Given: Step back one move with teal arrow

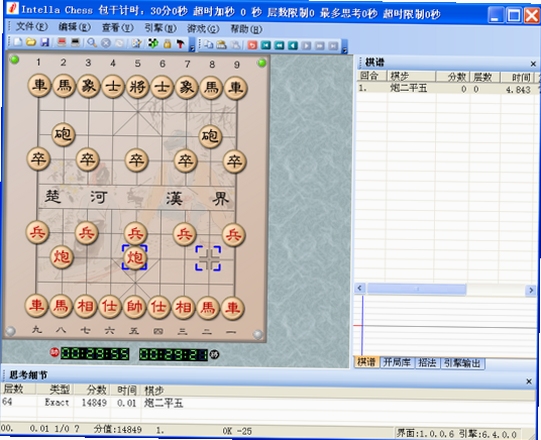Looking at the screenshot, I should [293, 46].
